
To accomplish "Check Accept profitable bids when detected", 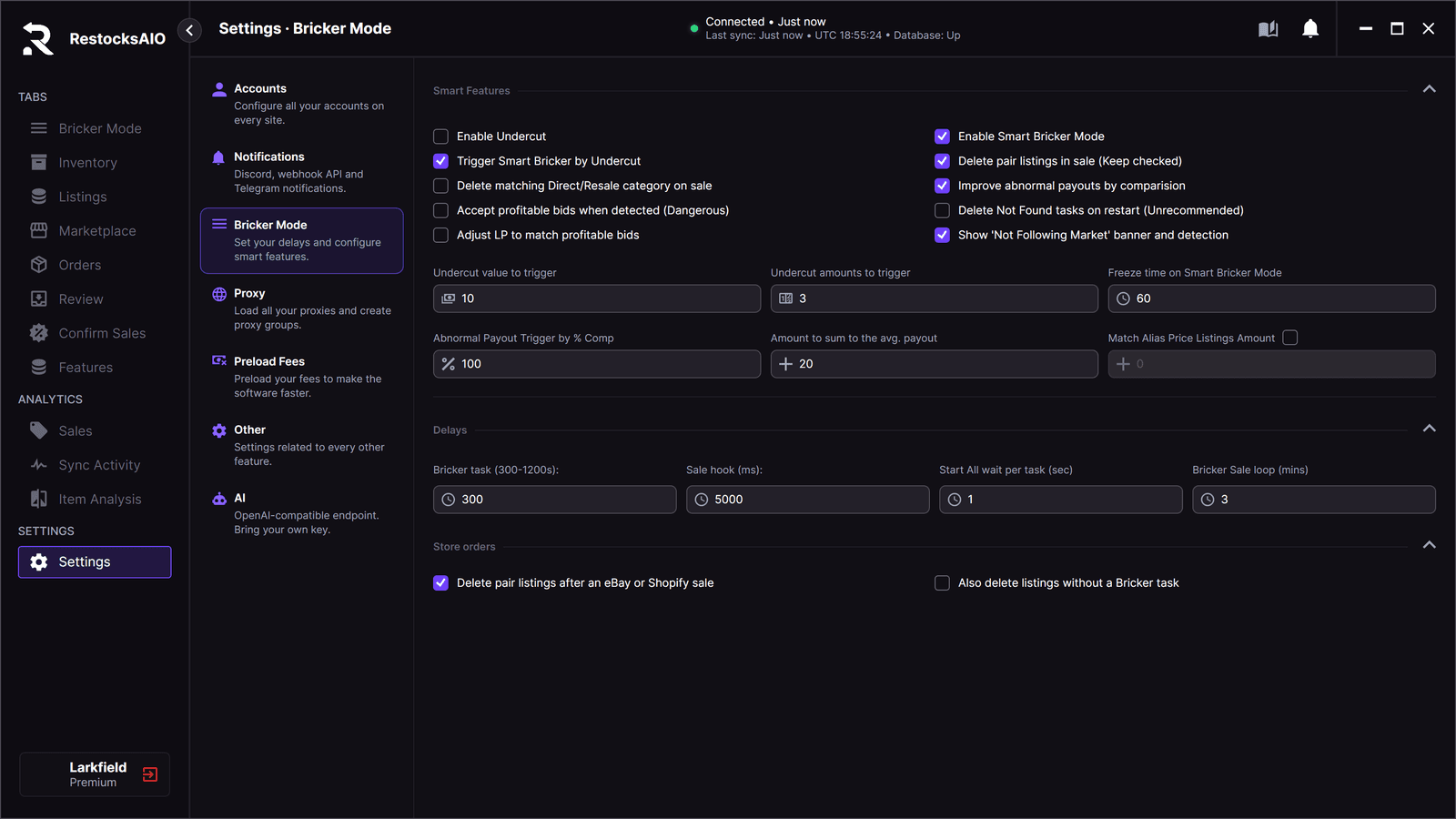I will point(441,210).
